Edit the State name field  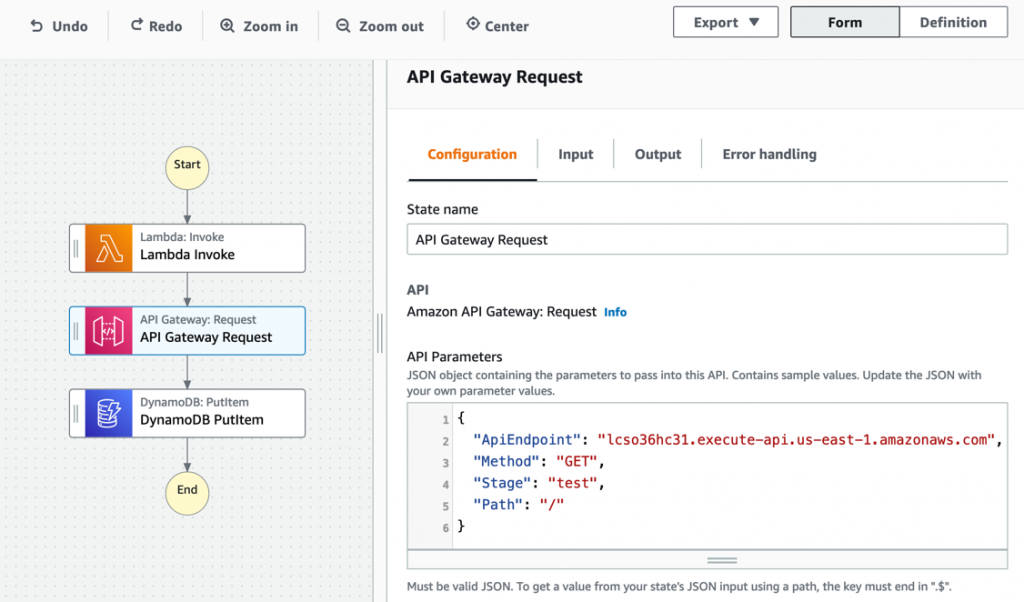707,239
